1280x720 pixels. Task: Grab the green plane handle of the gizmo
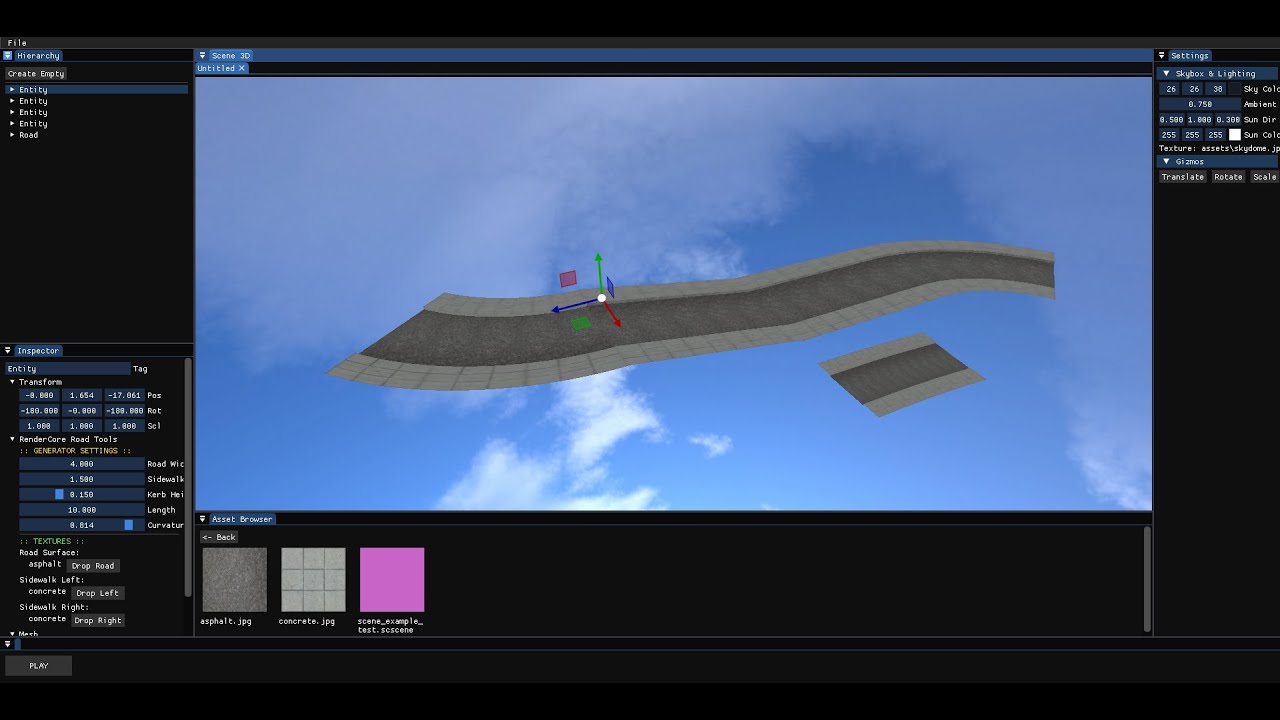pyautogui.click(x=581, y=323)
